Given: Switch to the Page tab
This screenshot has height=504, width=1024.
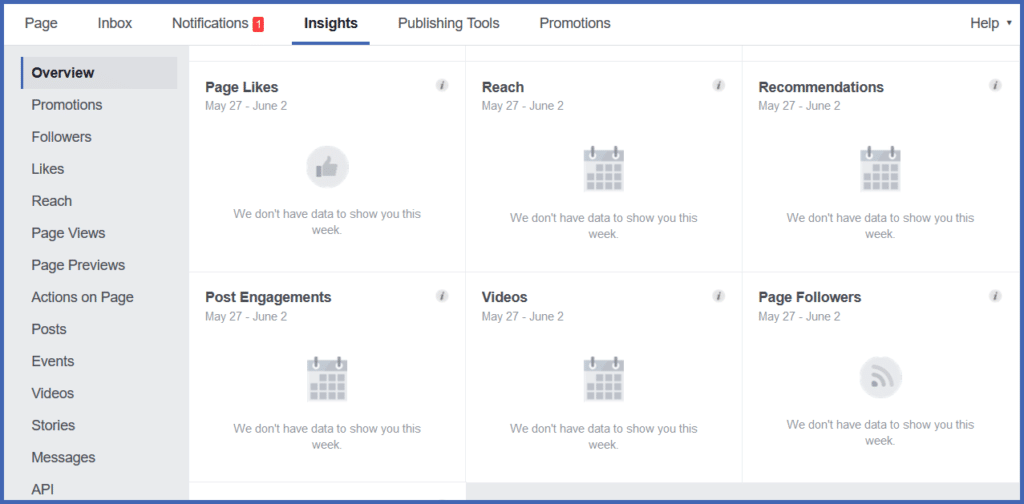Looking at the screenshot, I should point(41,24).
